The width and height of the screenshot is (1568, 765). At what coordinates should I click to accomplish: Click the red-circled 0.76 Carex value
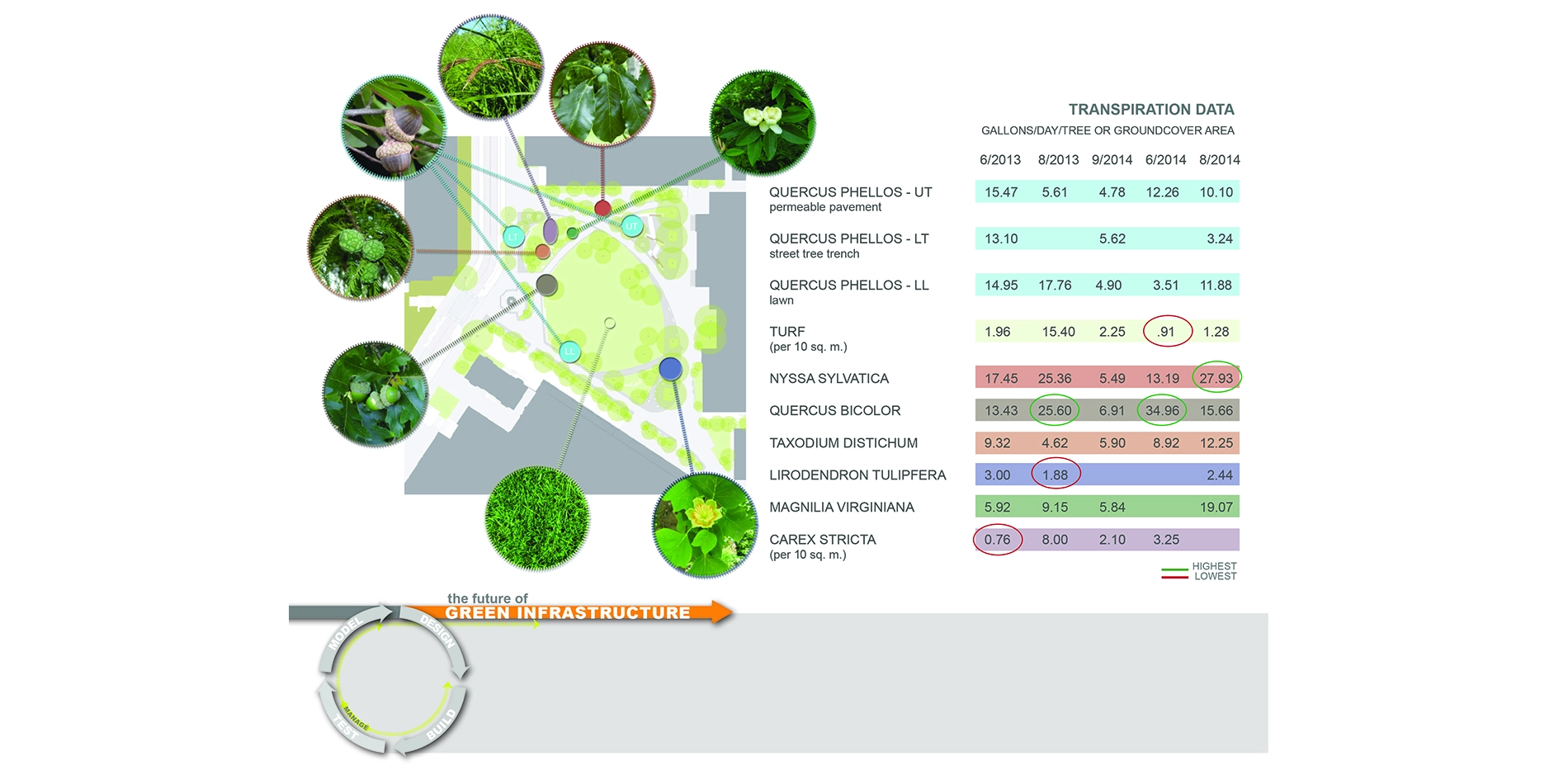[997, 540]
